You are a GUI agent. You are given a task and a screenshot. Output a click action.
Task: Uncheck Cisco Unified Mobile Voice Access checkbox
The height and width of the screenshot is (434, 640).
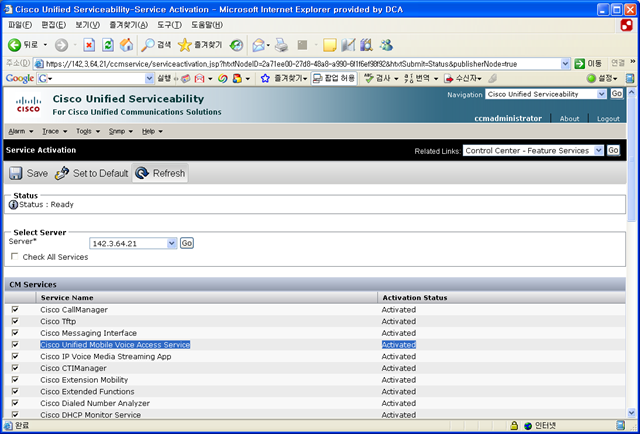(15, 345)
